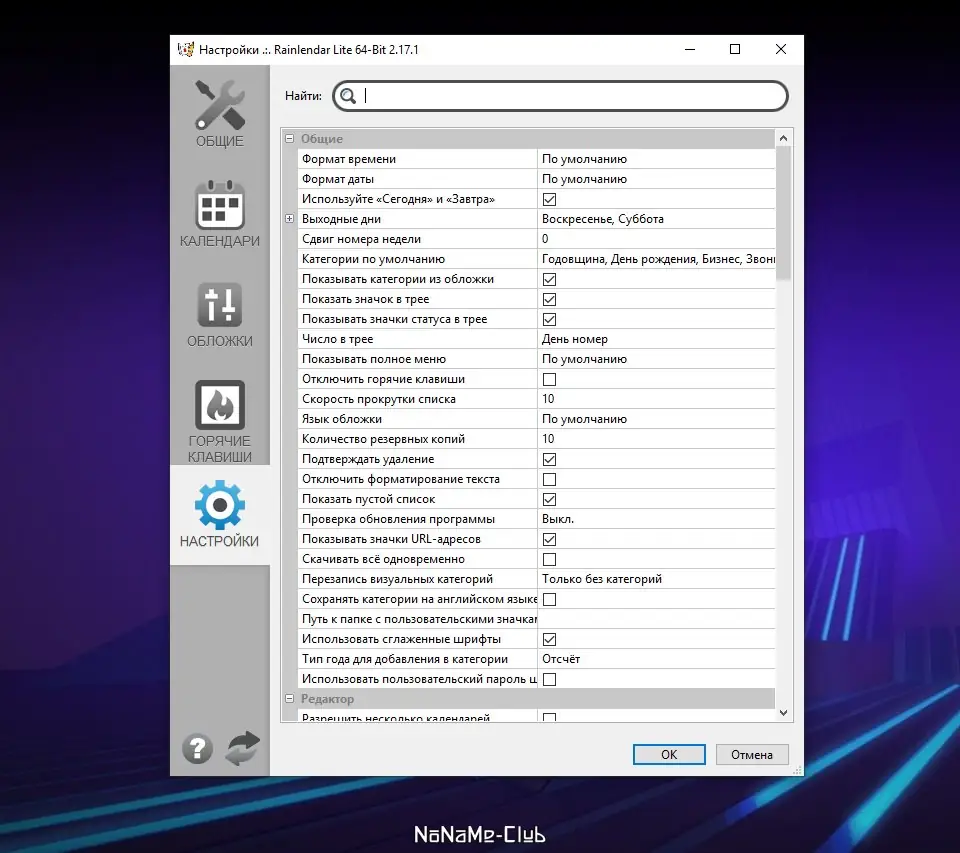Click the vertical scrollbar thumb
This screenshot has height=853, width=960.
[x=783, y=213]
